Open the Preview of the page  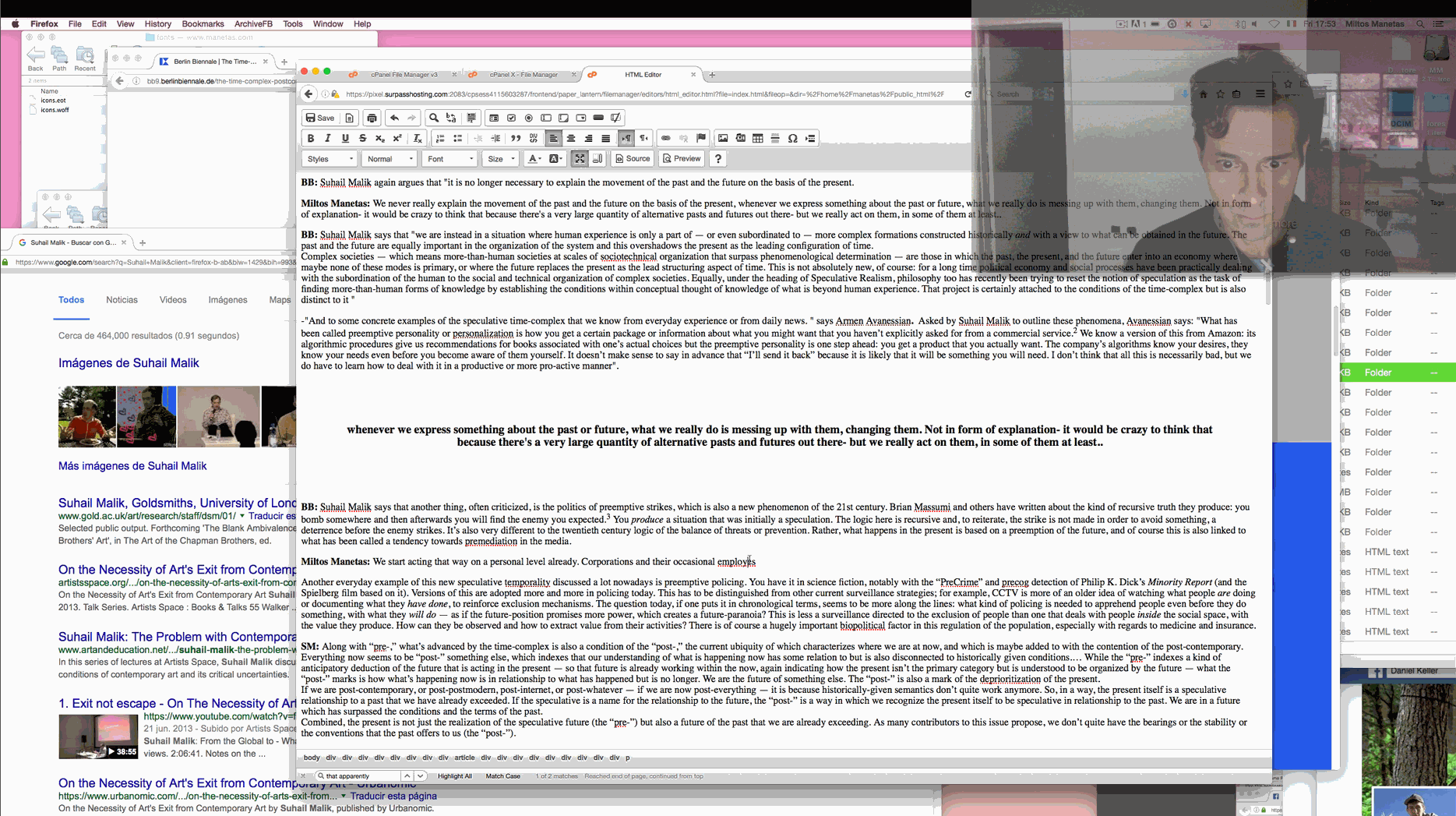click(682, 159)
